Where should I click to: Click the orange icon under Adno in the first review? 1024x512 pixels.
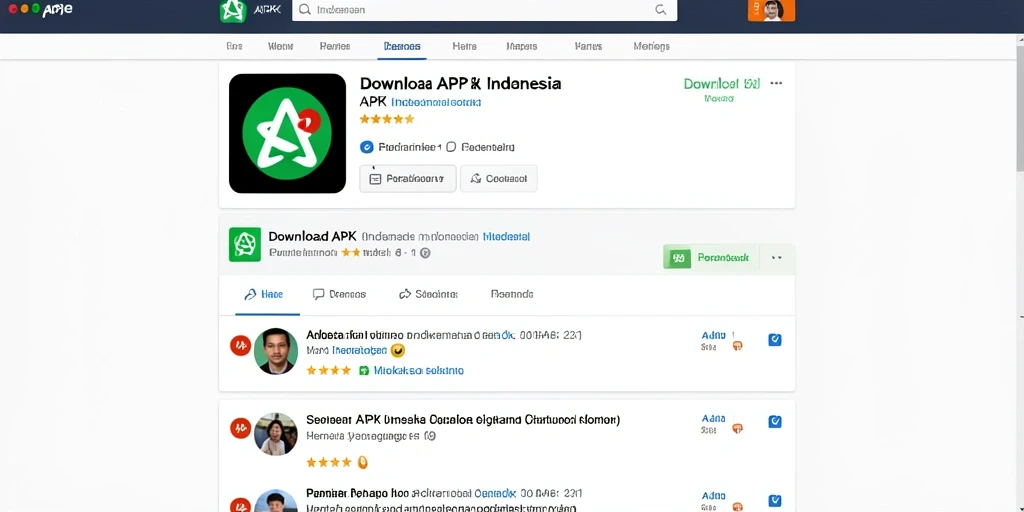(x=737, y=346)
